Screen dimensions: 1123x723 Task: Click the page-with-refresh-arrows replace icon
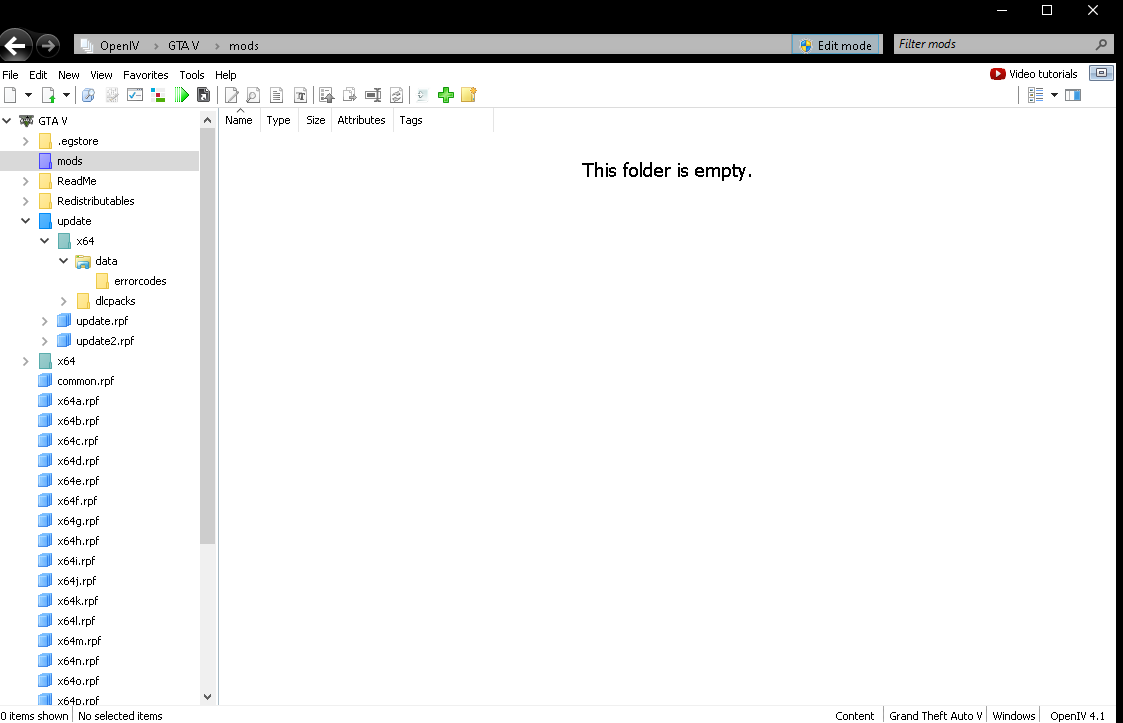tap(396, 95)
